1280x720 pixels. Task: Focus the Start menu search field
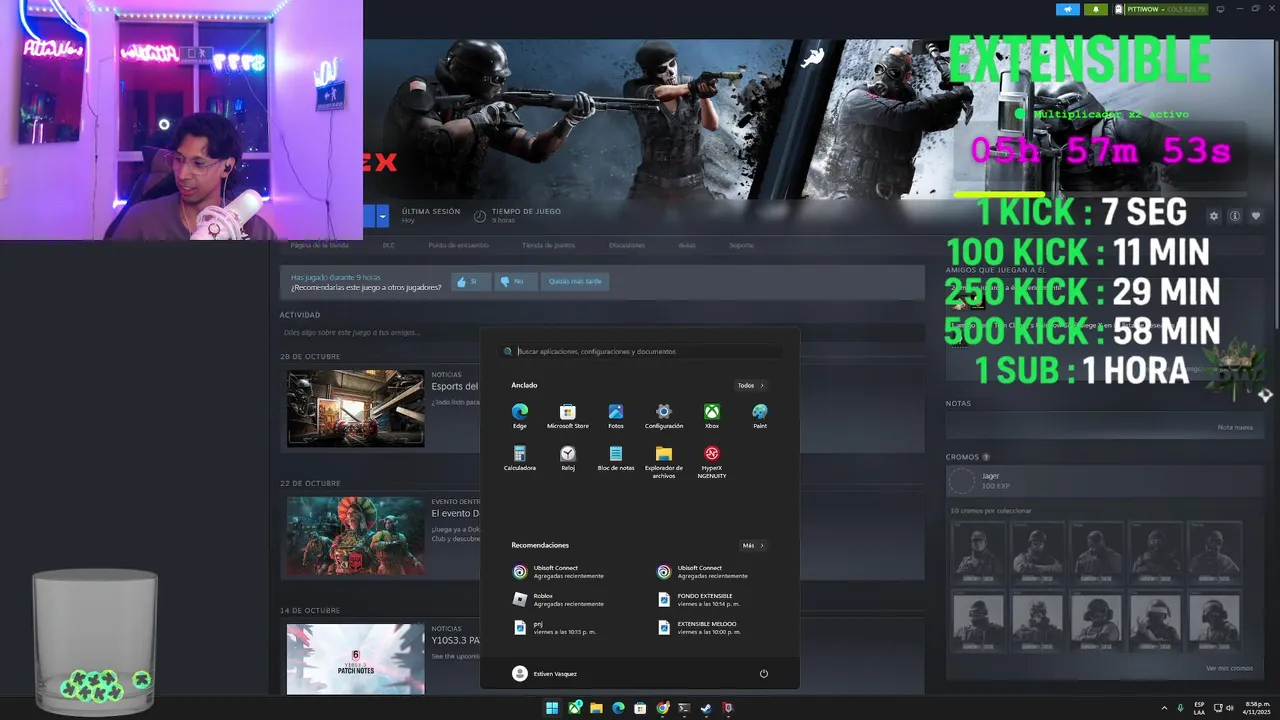coord(640,352)
